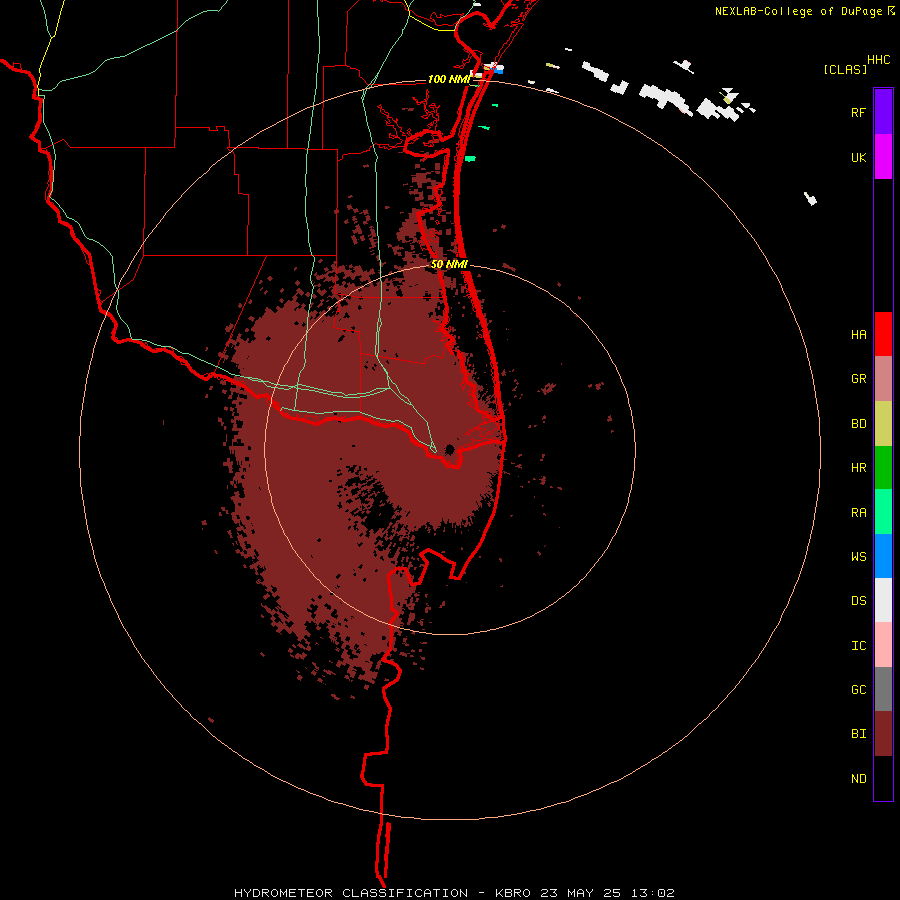Click the IC legend label
The image size is (900, 900).
pyautogui.click(x=859, y=645)
